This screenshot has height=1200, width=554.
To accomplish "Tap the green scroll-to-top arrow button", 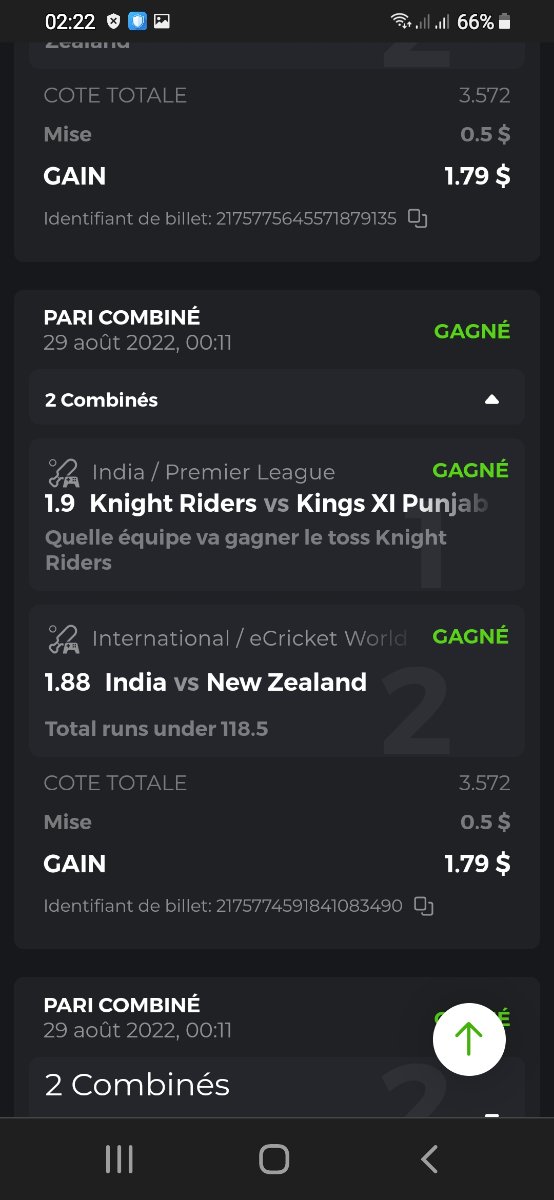I will 469,1039.
